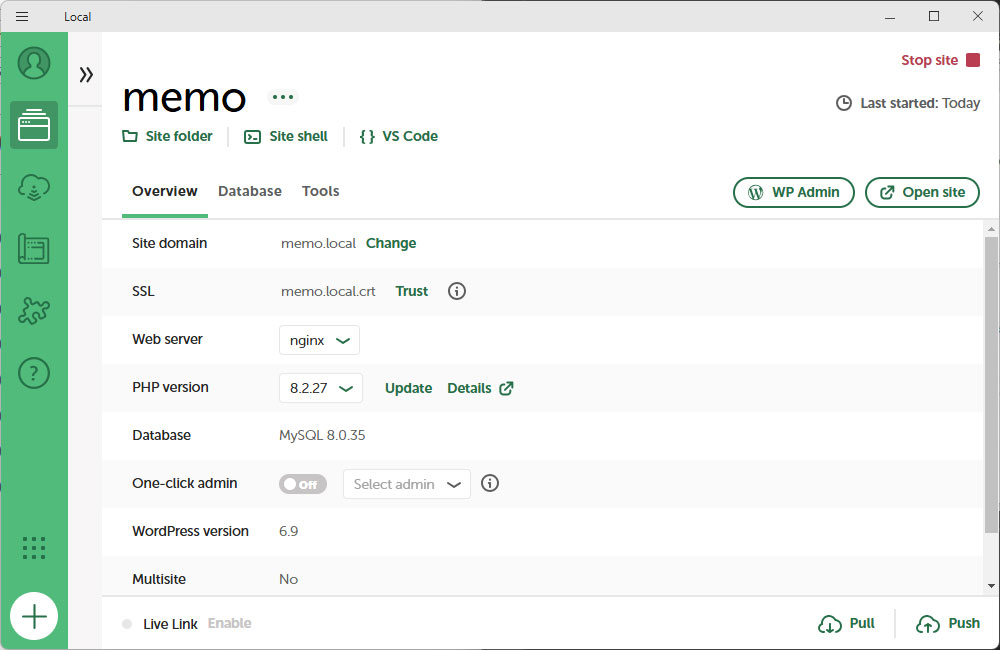Select the Local Sites icon in sidebar
This screenshot has width=1000, height=650.
pyautogui.click(x=34, y=125)
